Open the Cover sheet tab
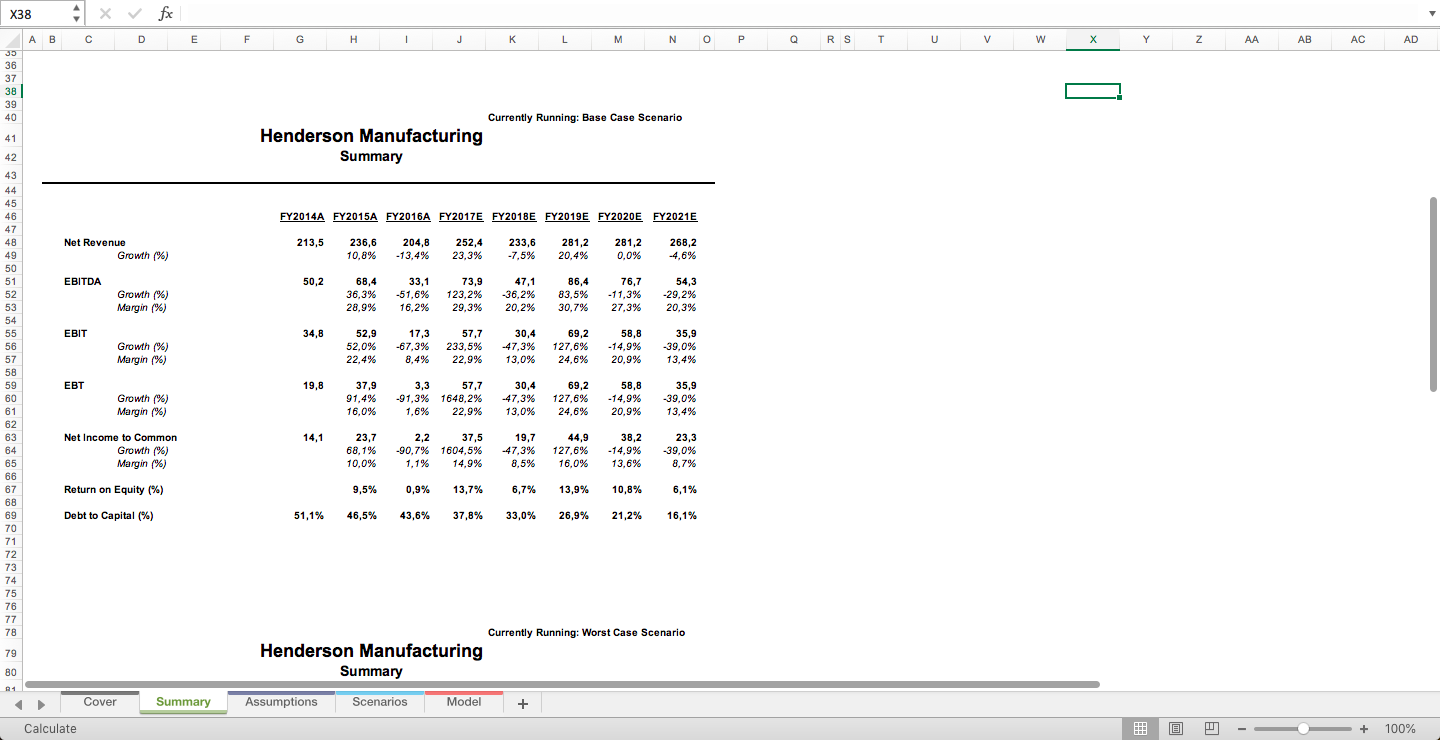Viewport: 1440px width, 740px height. [x=100, y=702]
